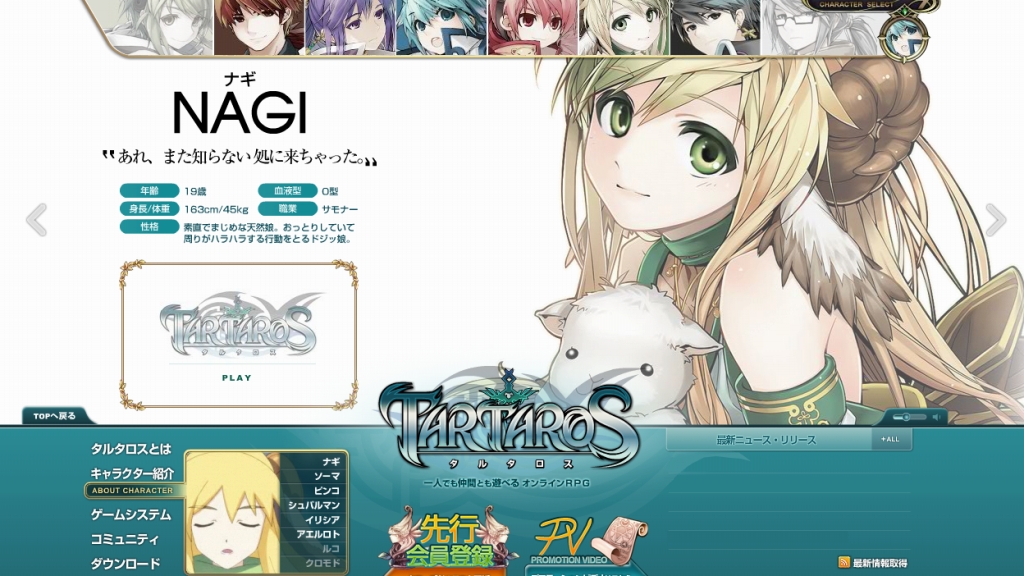
Task: Open the タルタロスとは menu item
Action: [131, 449]
